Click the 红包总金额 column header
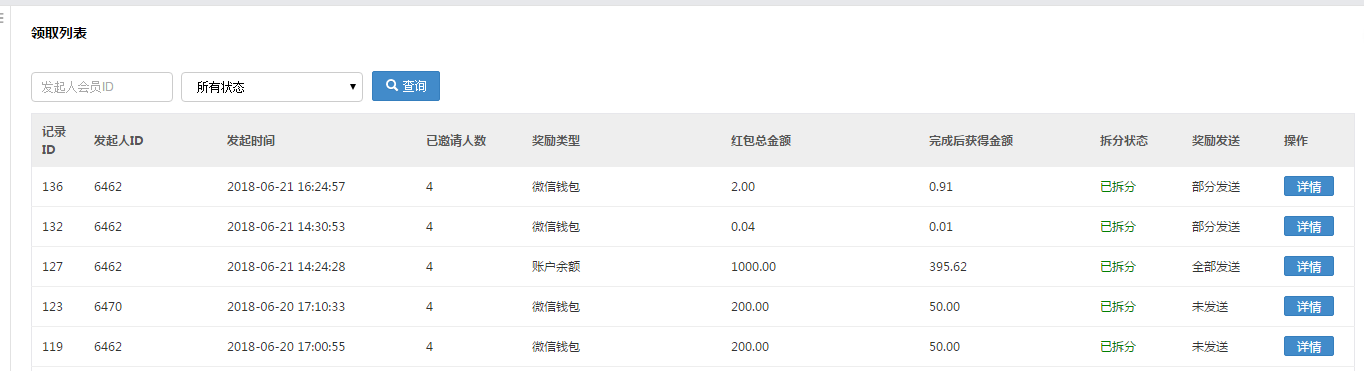This screenshot has width=1364, height=371. (761, 141)
